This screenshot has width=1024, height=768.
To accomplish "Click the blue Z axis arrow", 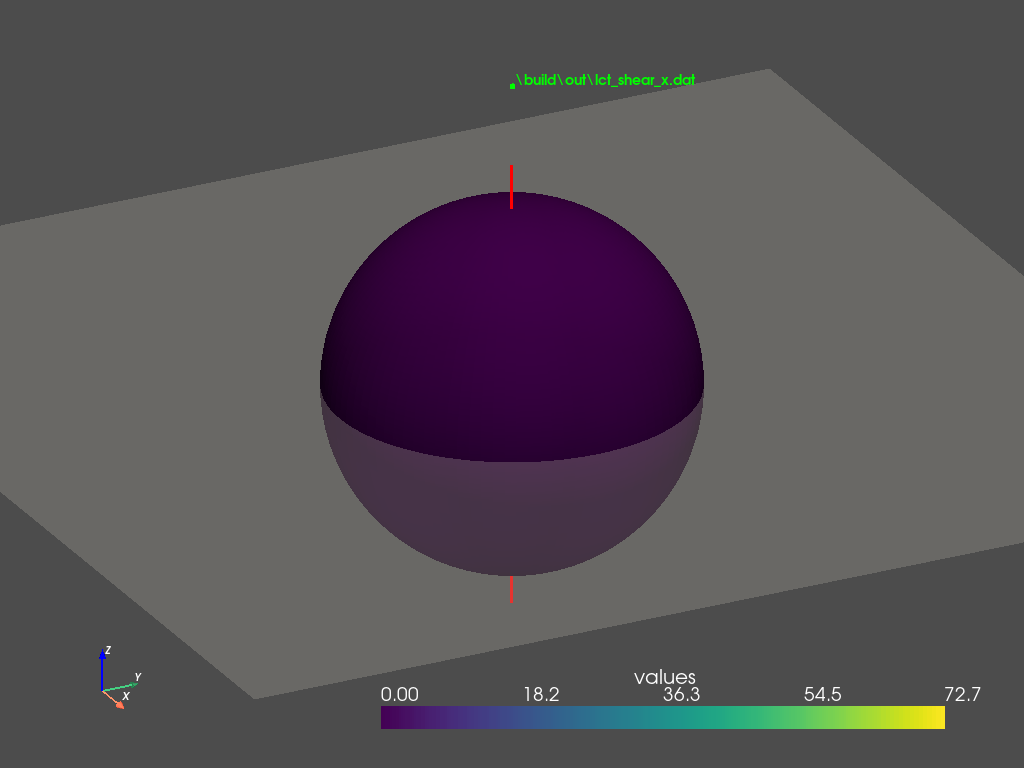I will pos(103,666).
